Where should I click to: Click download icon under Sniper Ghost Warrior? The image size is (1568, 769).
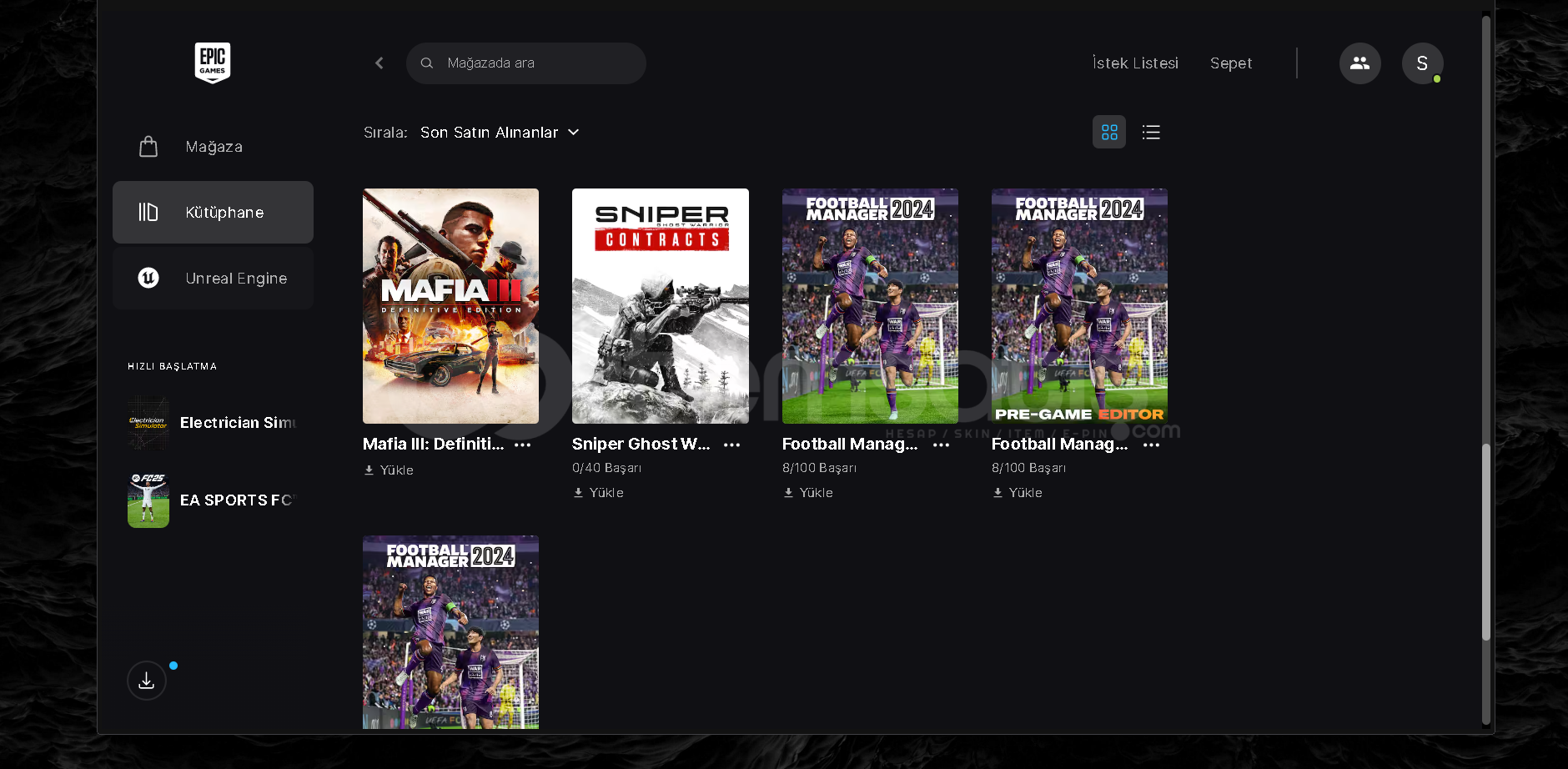[578, 493]
